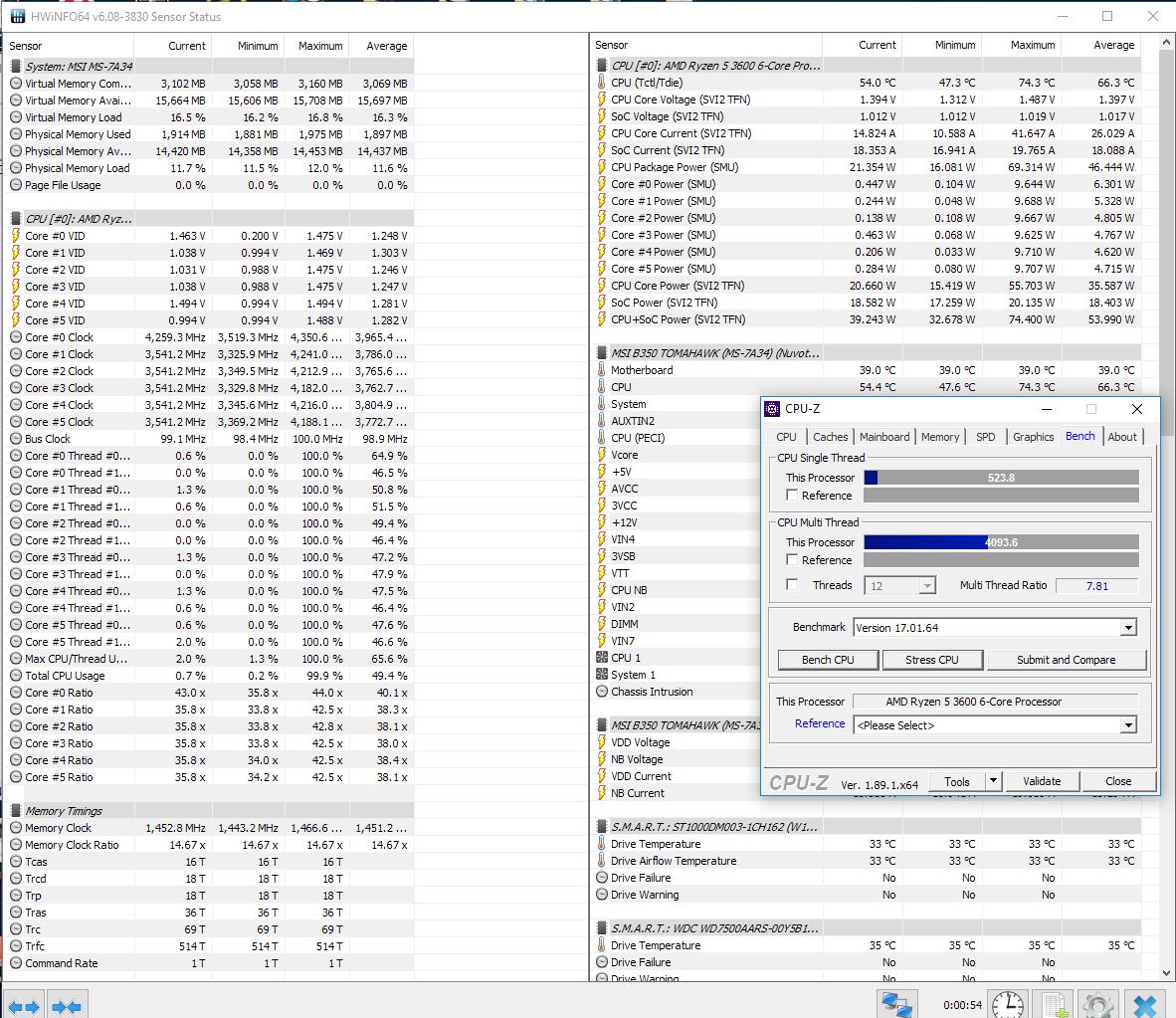Switch to the Graphics tab in CPU-Z
The width and height of the screenshot is (1176, 1018).
(1033, 437)
